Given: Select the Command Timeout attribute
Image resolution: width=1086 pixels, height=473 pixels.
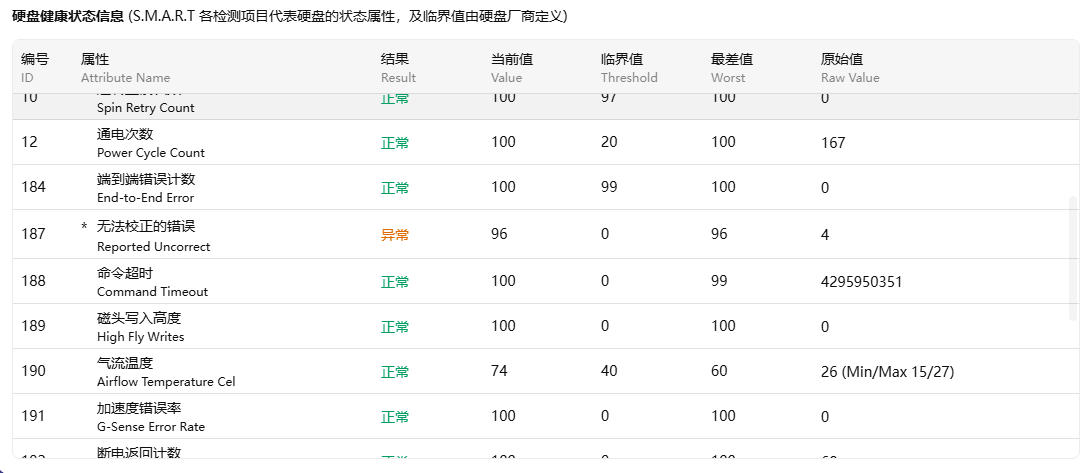Looking at the screenshot, I should (546, 281).
